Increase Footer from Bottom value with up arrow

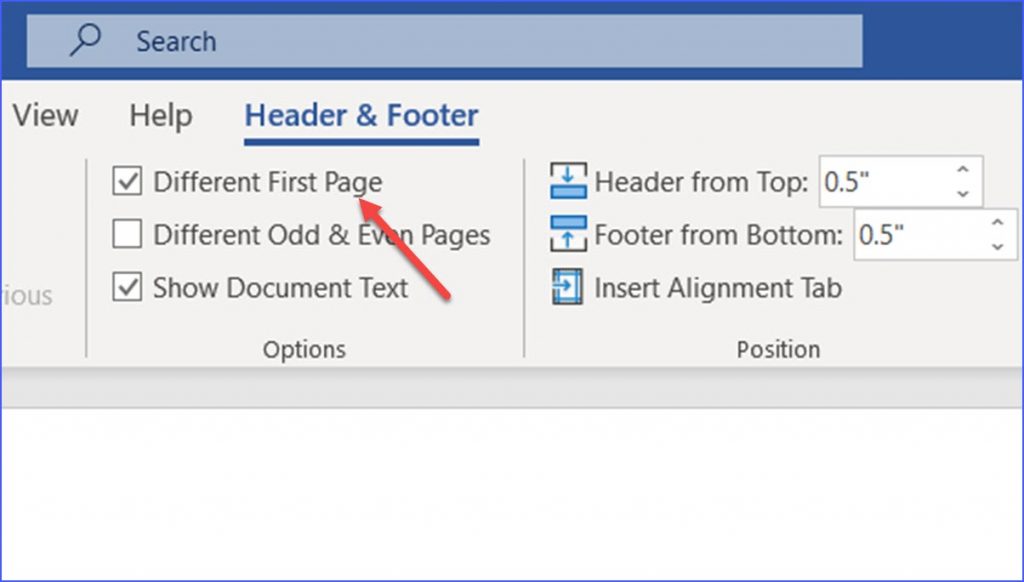click(997, 223)
